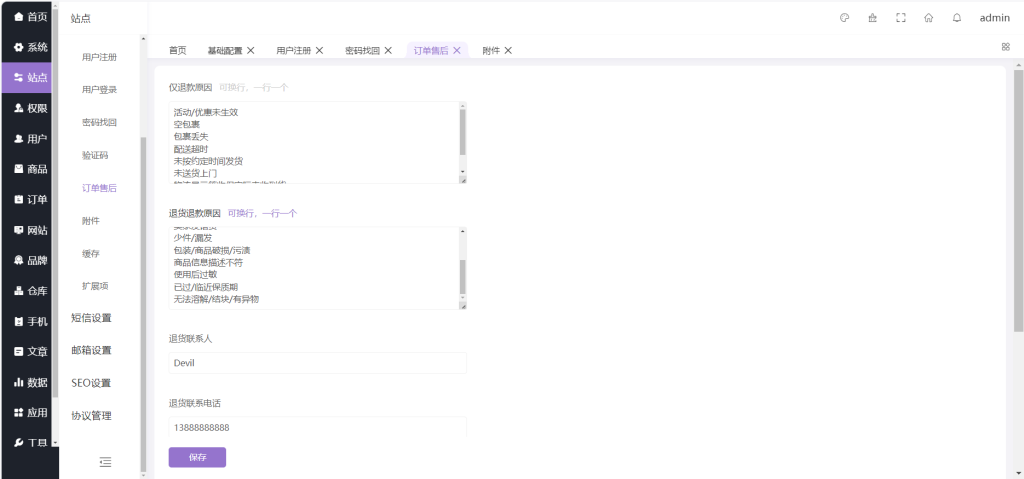Click the line 空包裹 in refund reasons
Screen dimensions: 1024x479
click(187, 125)
